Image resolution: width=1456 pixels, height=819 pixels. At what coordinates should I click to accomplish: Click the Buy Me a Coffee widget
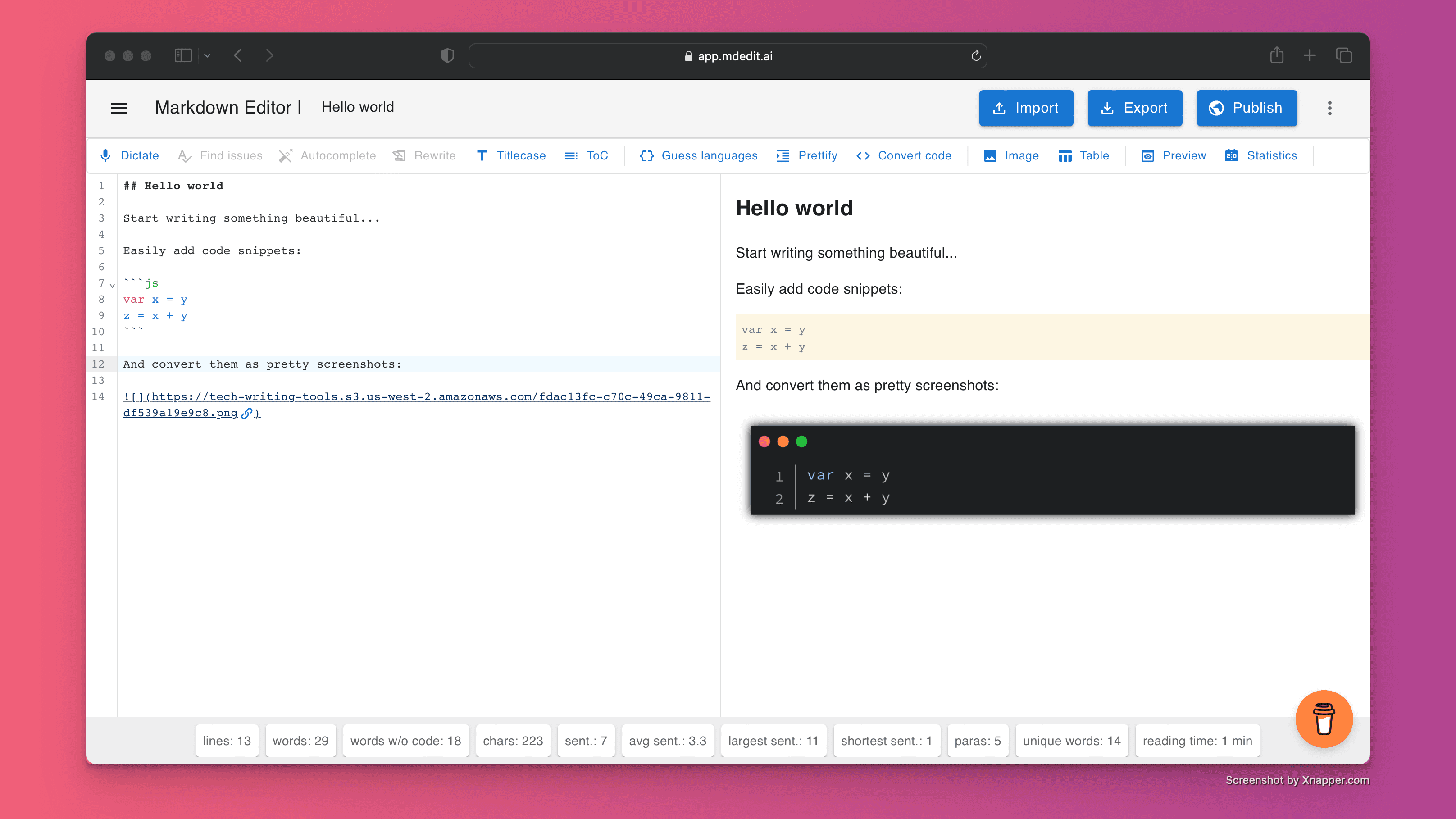click(x=1324, y=718)
